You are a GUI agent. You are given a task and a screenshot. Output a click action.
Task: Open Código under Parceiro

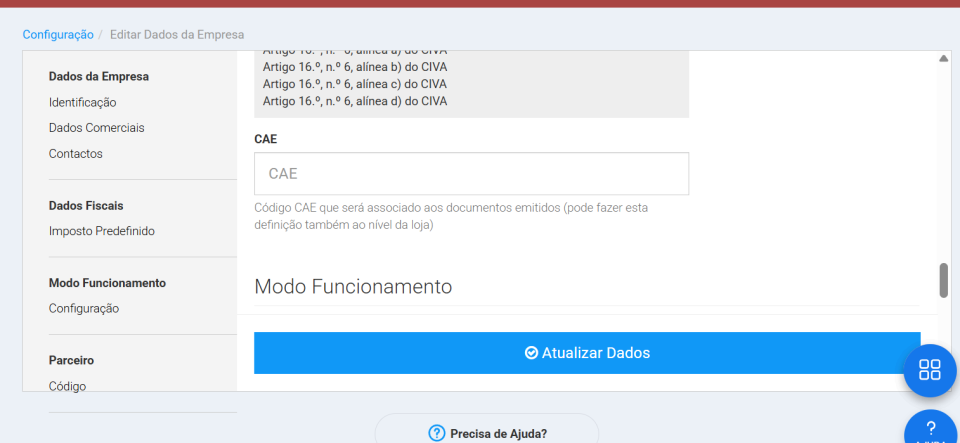point(67,386)
